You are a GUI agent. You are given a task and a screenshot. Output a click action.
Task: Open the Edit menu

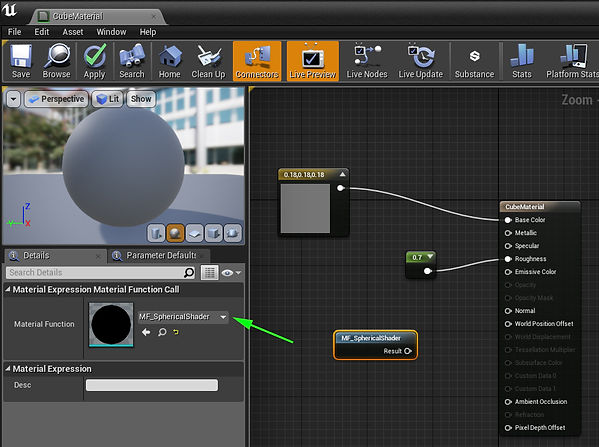pyautogui.click(x=42, y=32)
